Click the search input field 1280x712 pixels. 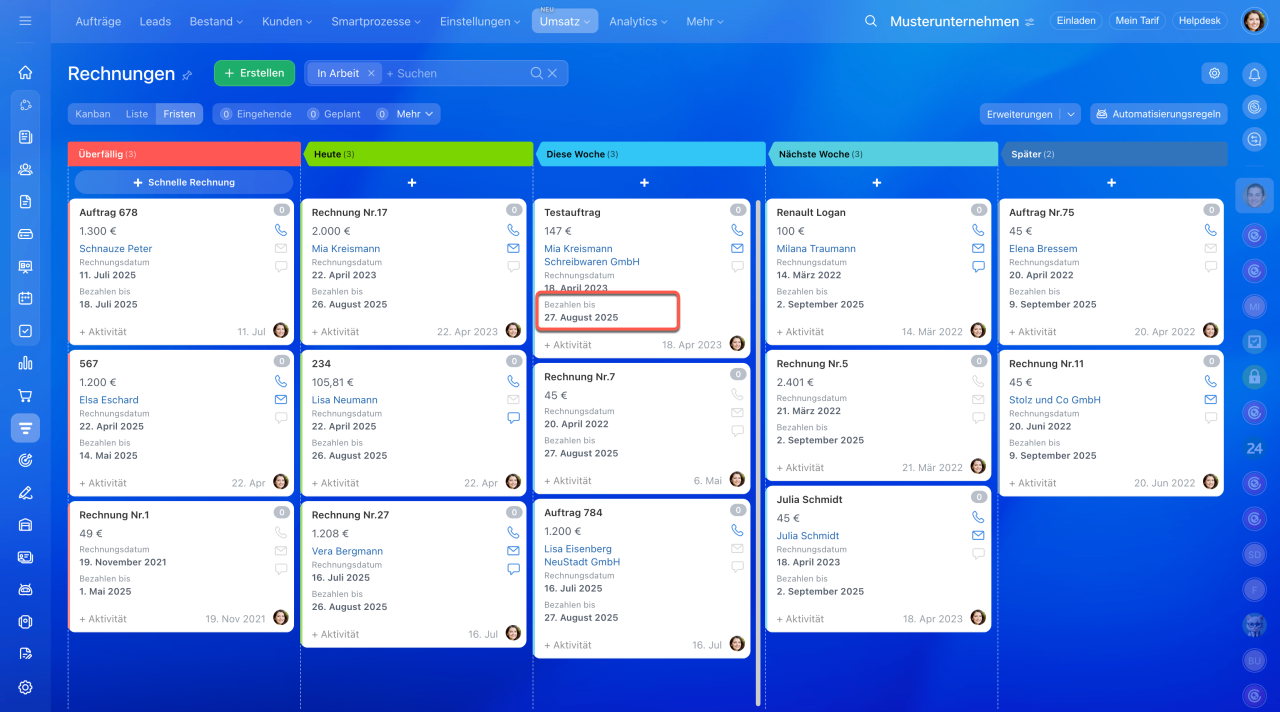point(456,73)
